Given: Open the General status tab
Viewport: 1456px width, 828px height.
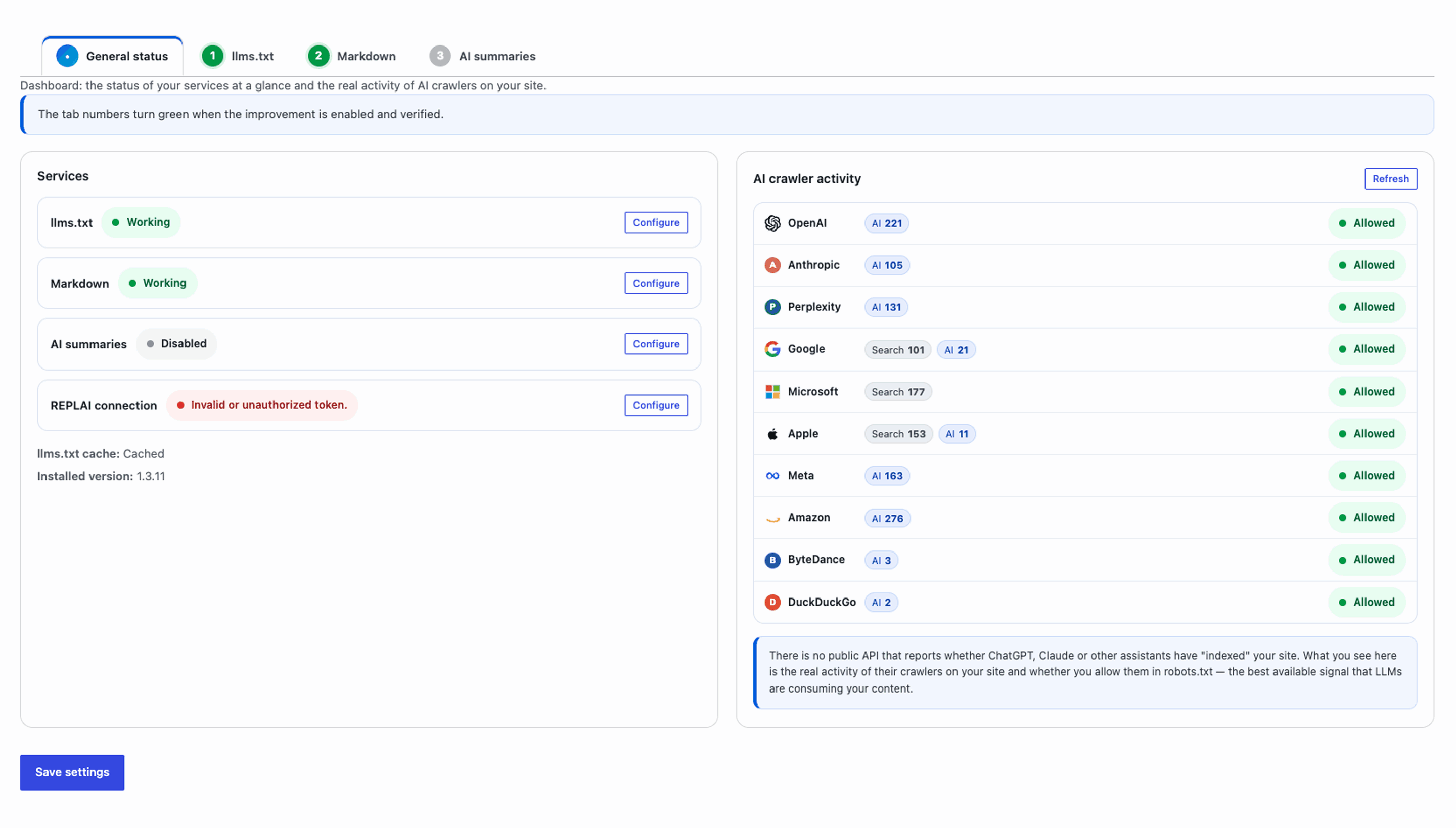Looking at the screenshot, I should point(112,56).
